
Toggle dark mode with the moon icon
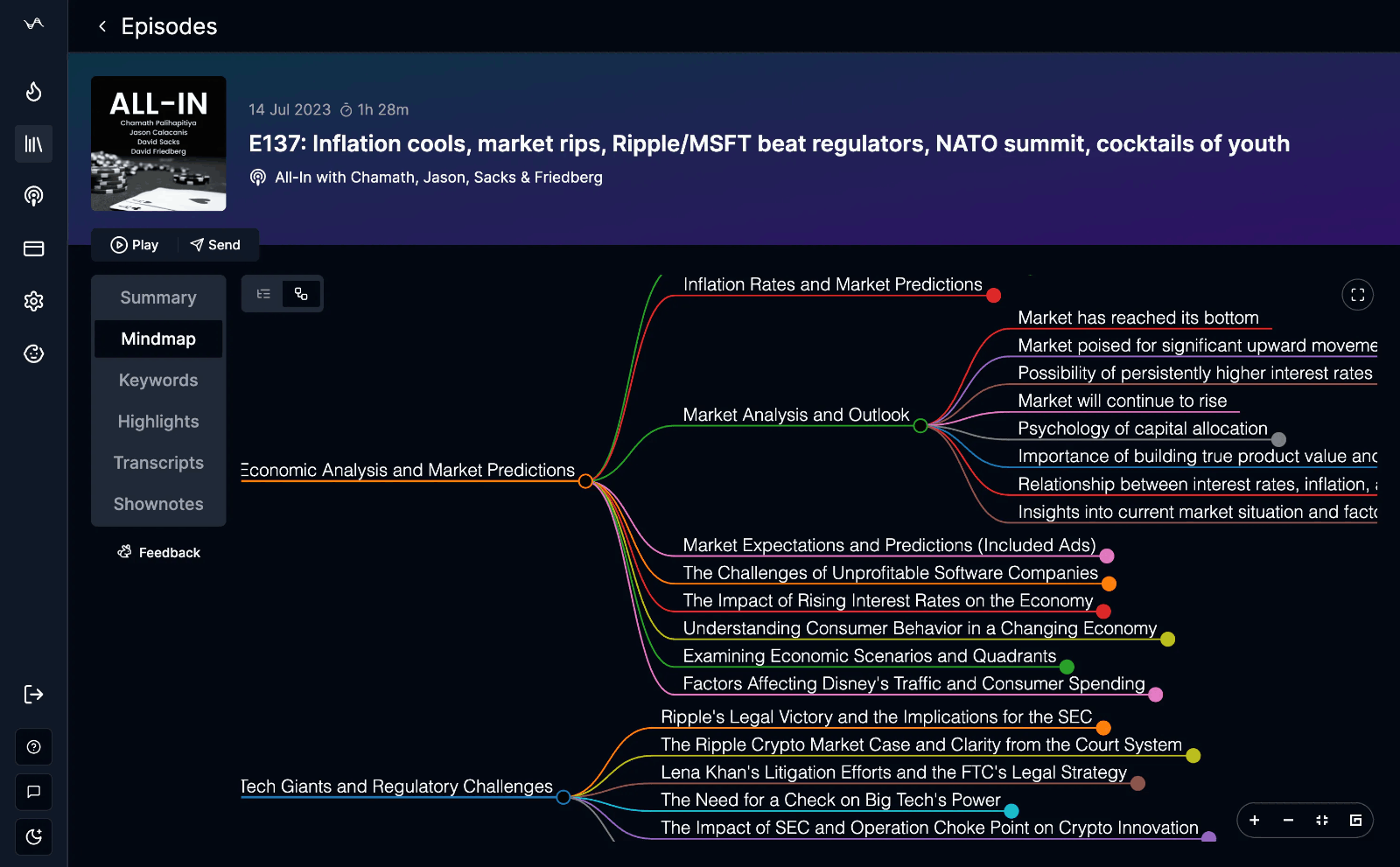[33, 837]
